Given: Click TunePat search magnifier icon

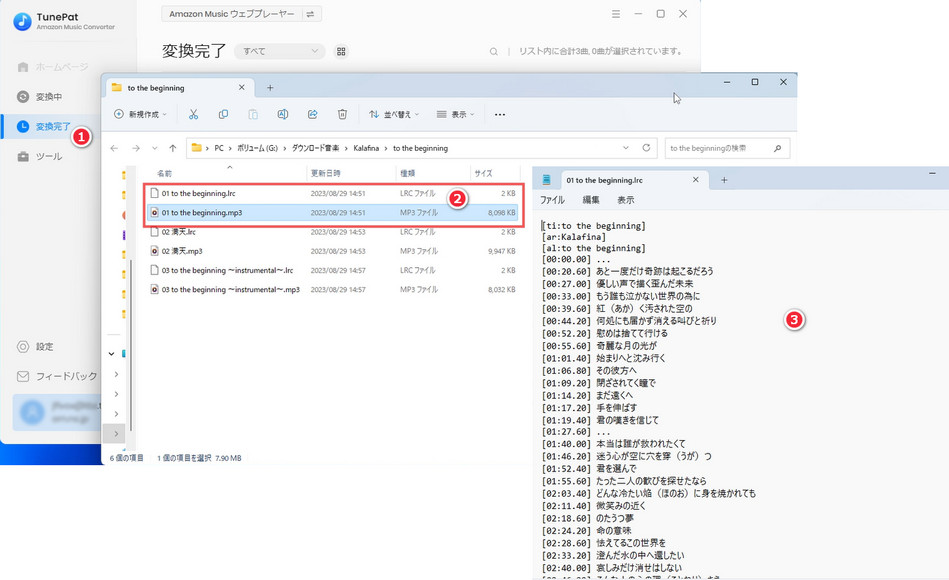Looking at the screenshot, I should [494, 51].
